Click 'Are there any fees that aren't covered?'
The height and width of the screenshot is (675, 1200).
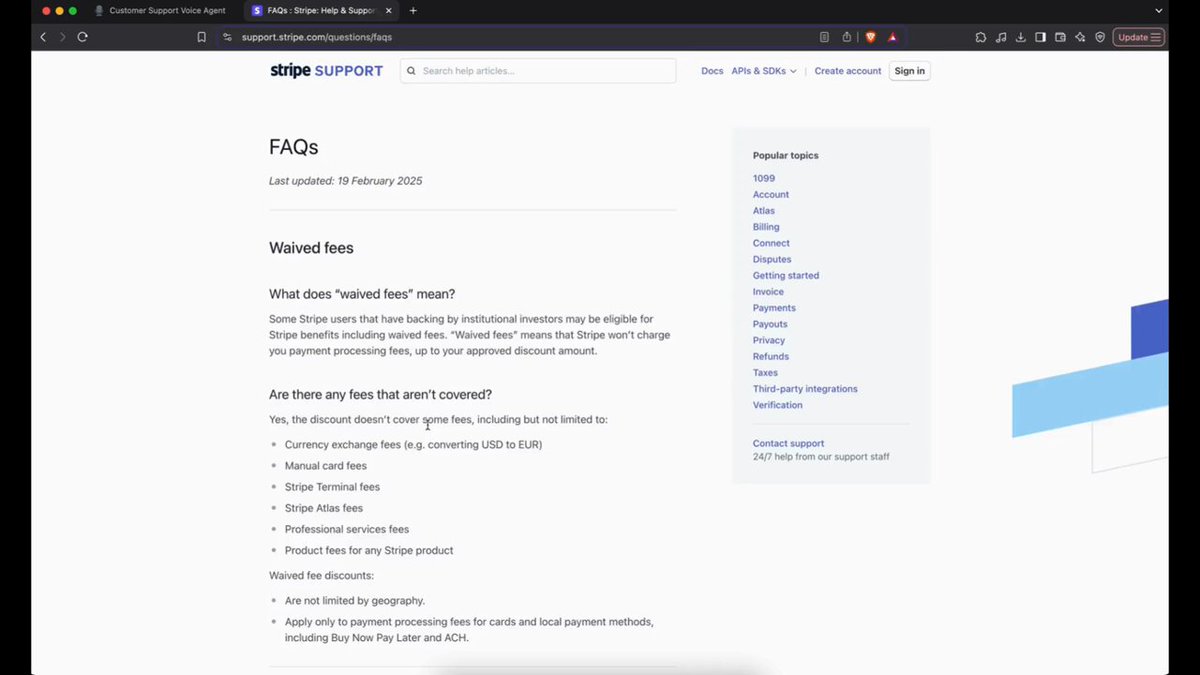(381, 394)
